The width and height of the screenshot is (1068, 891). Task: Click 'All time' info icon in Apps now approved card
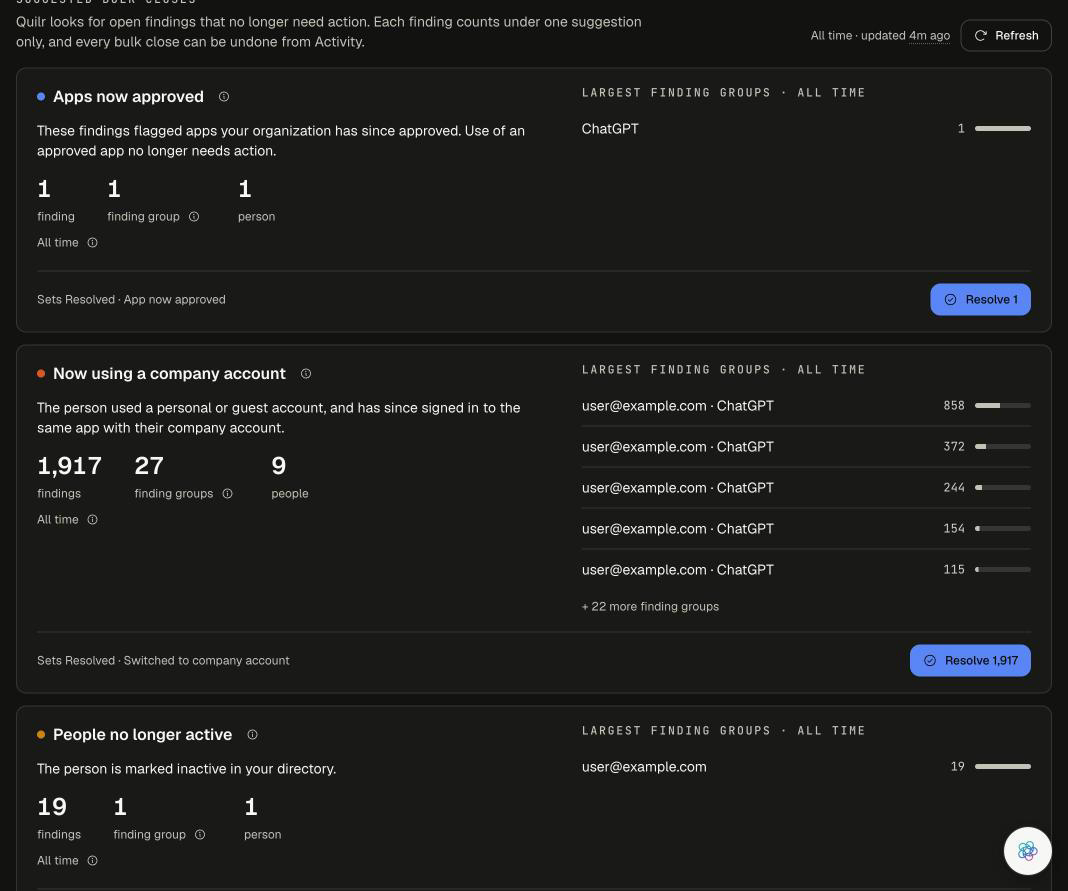[x=93, y=243]
